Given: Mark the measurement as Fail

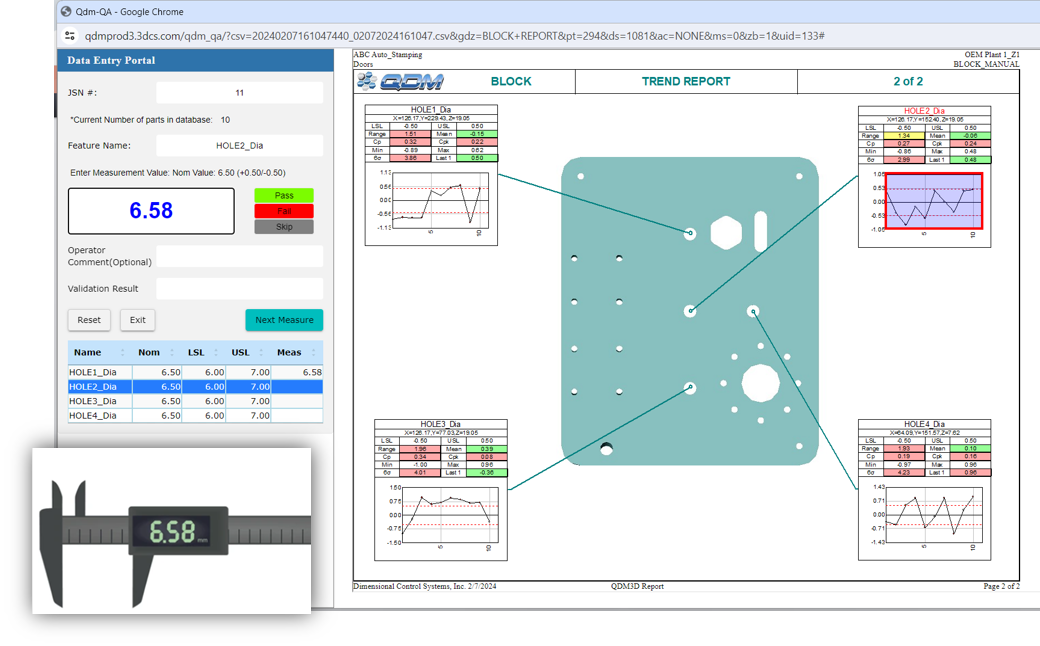Looking at the screenshot, I should 283,211.
